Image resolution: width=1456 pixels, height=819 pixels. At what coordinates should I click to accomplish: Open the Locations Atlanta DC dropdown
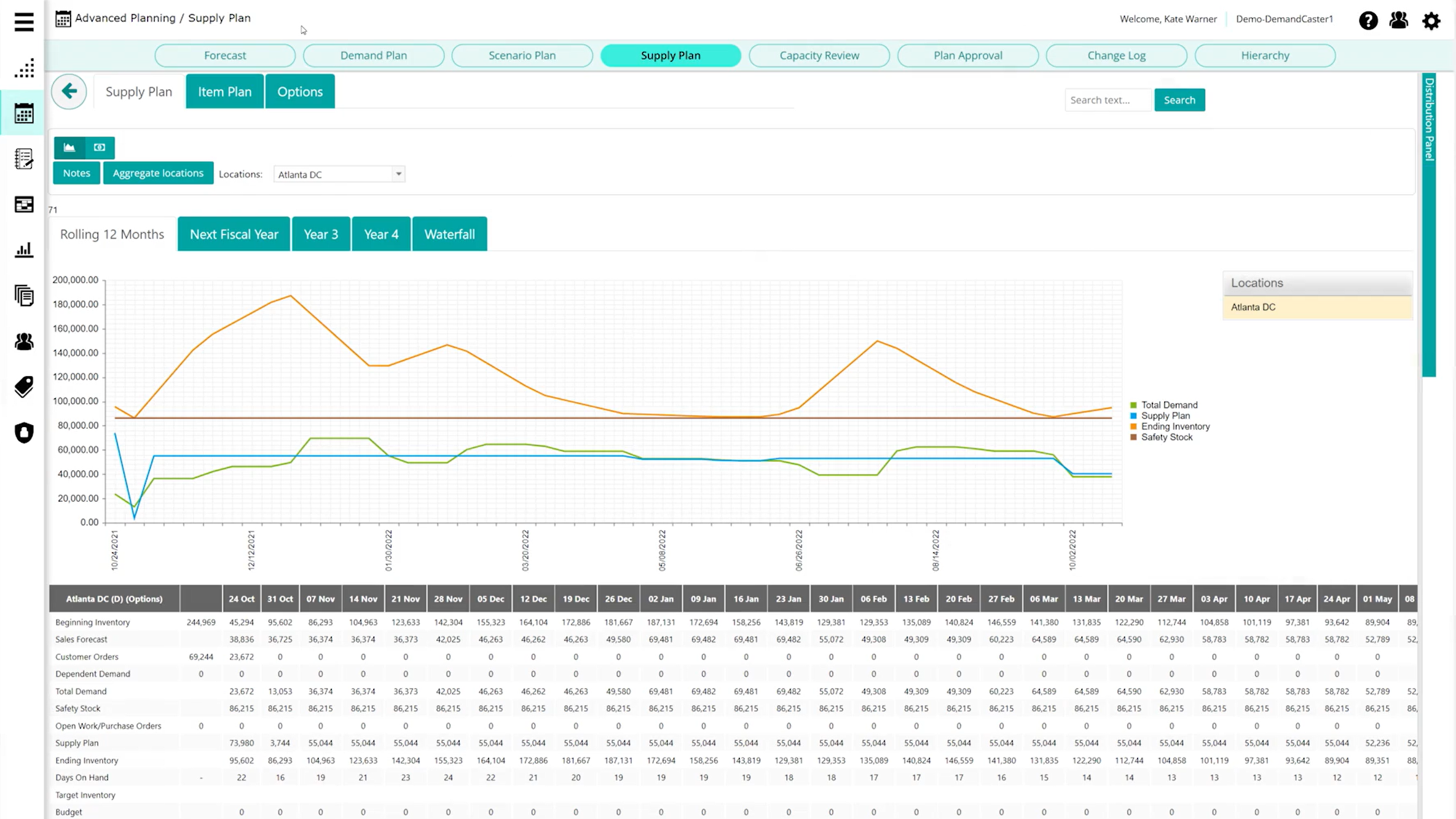coord(339,174)
